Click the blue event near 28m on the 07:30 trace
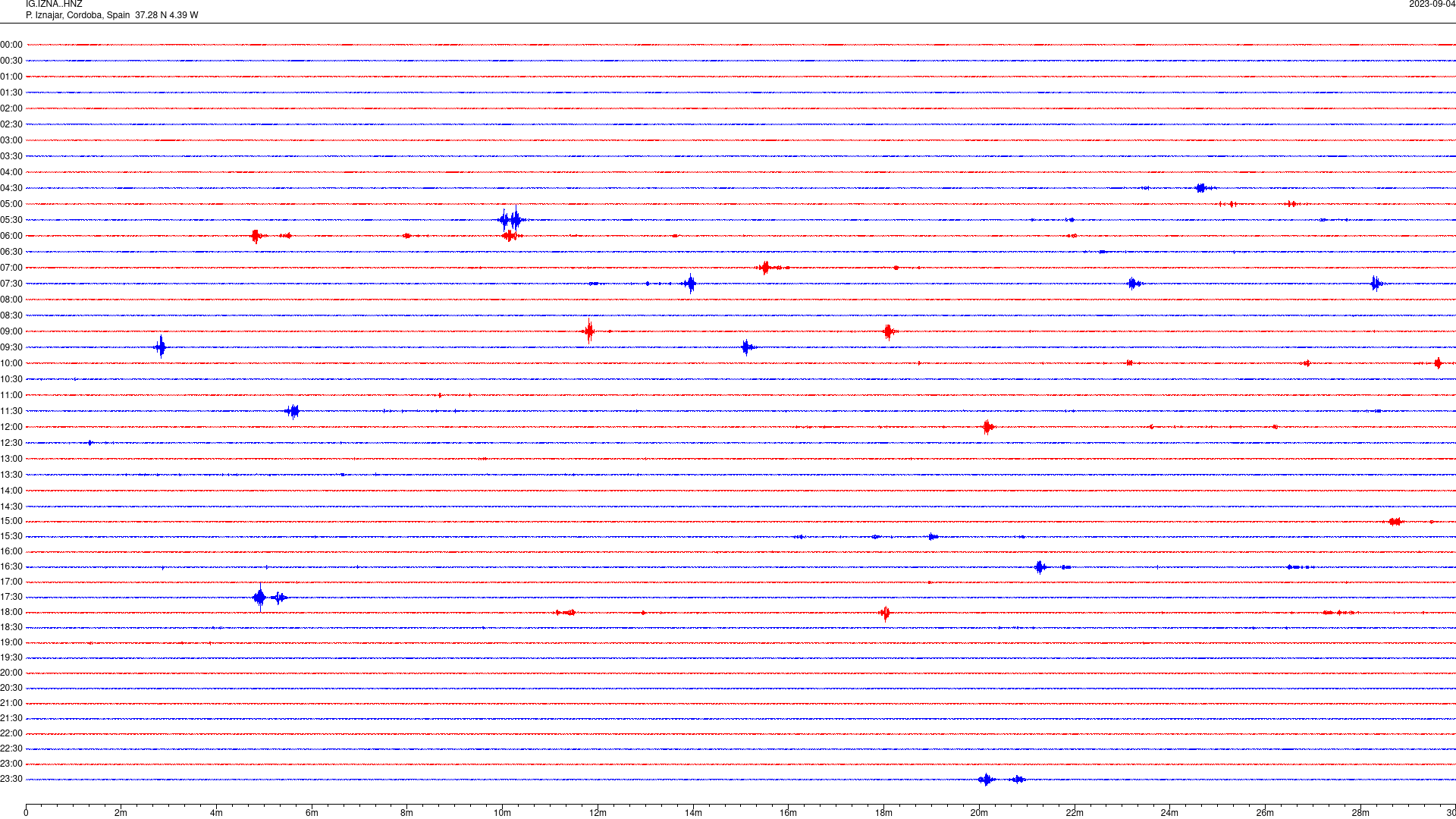 [x=1376, y=284]
